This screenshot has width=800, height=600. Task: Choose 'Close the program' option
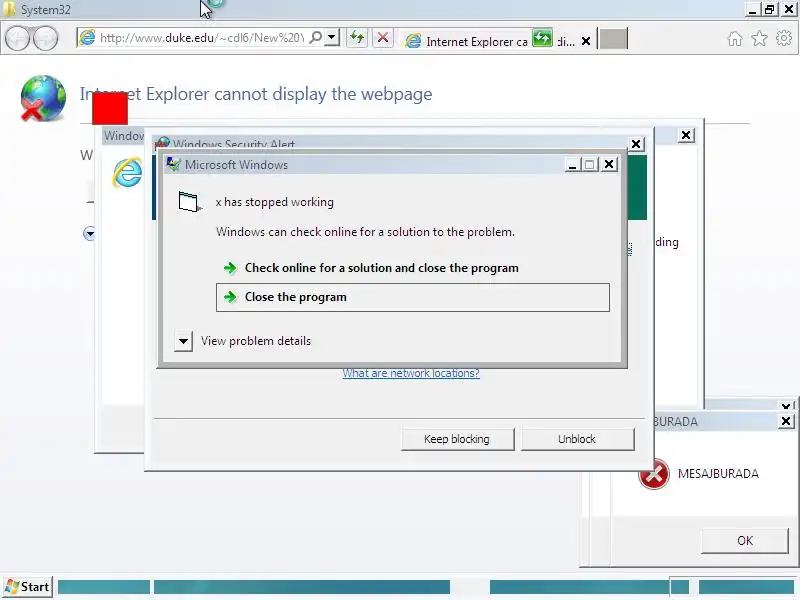pos(413,297)
